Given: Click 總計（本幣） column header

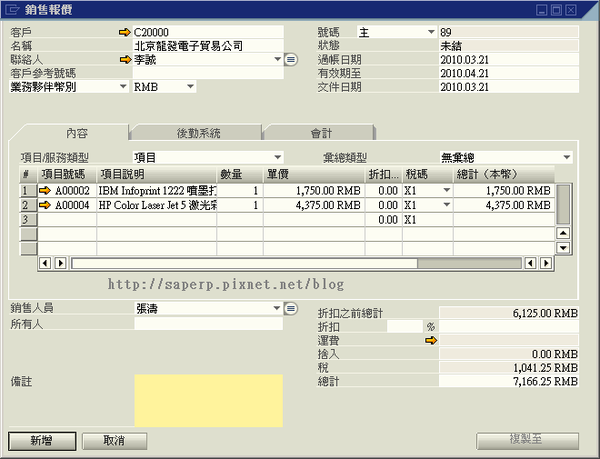Looking at the screenshot, I should (x=504, y=174).
